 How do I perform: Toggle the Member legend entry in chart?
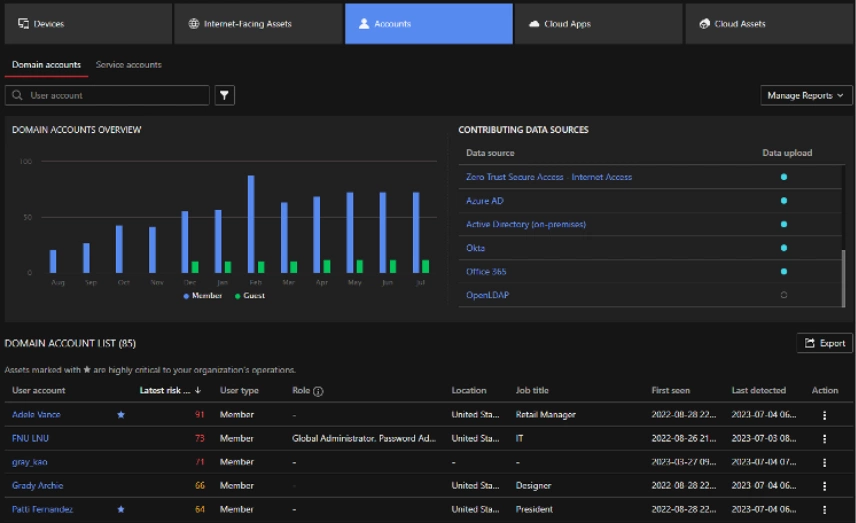click(x=203, y=295)
